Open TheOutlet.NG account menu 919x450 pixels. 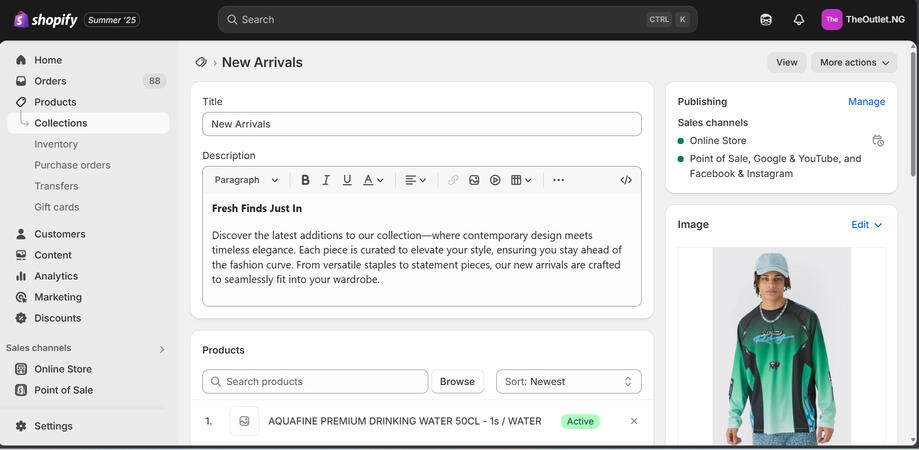pos(863,19)
